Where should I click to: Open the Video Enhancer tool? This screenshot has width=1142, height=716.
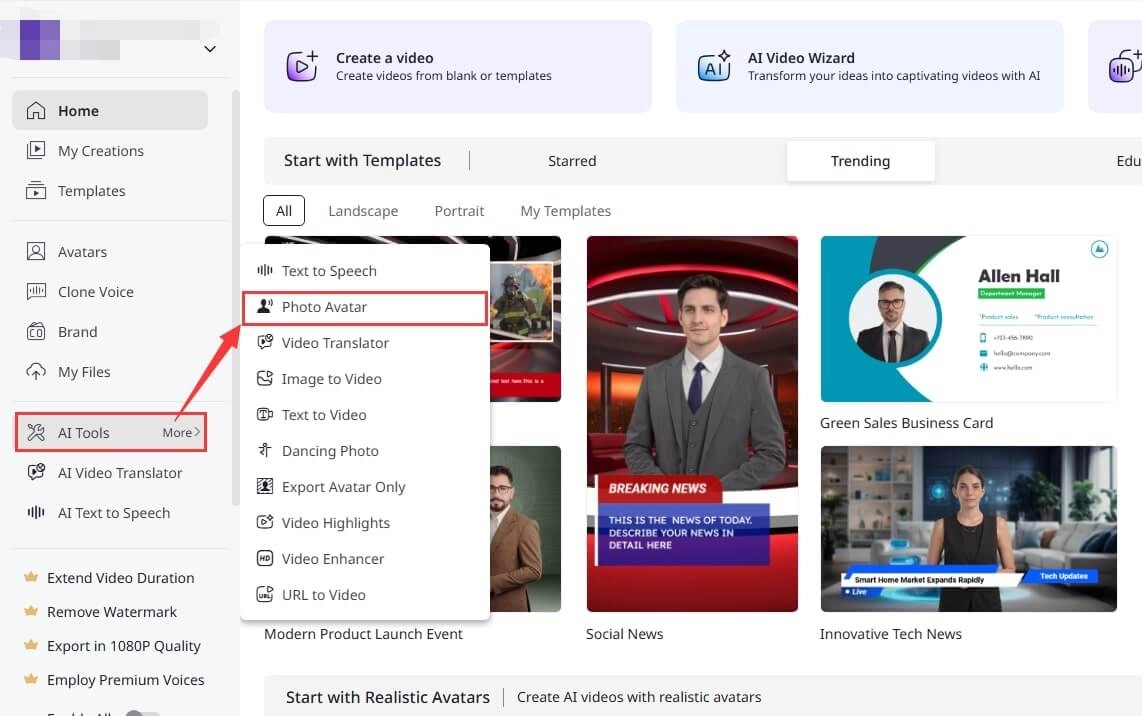(333, 558)
